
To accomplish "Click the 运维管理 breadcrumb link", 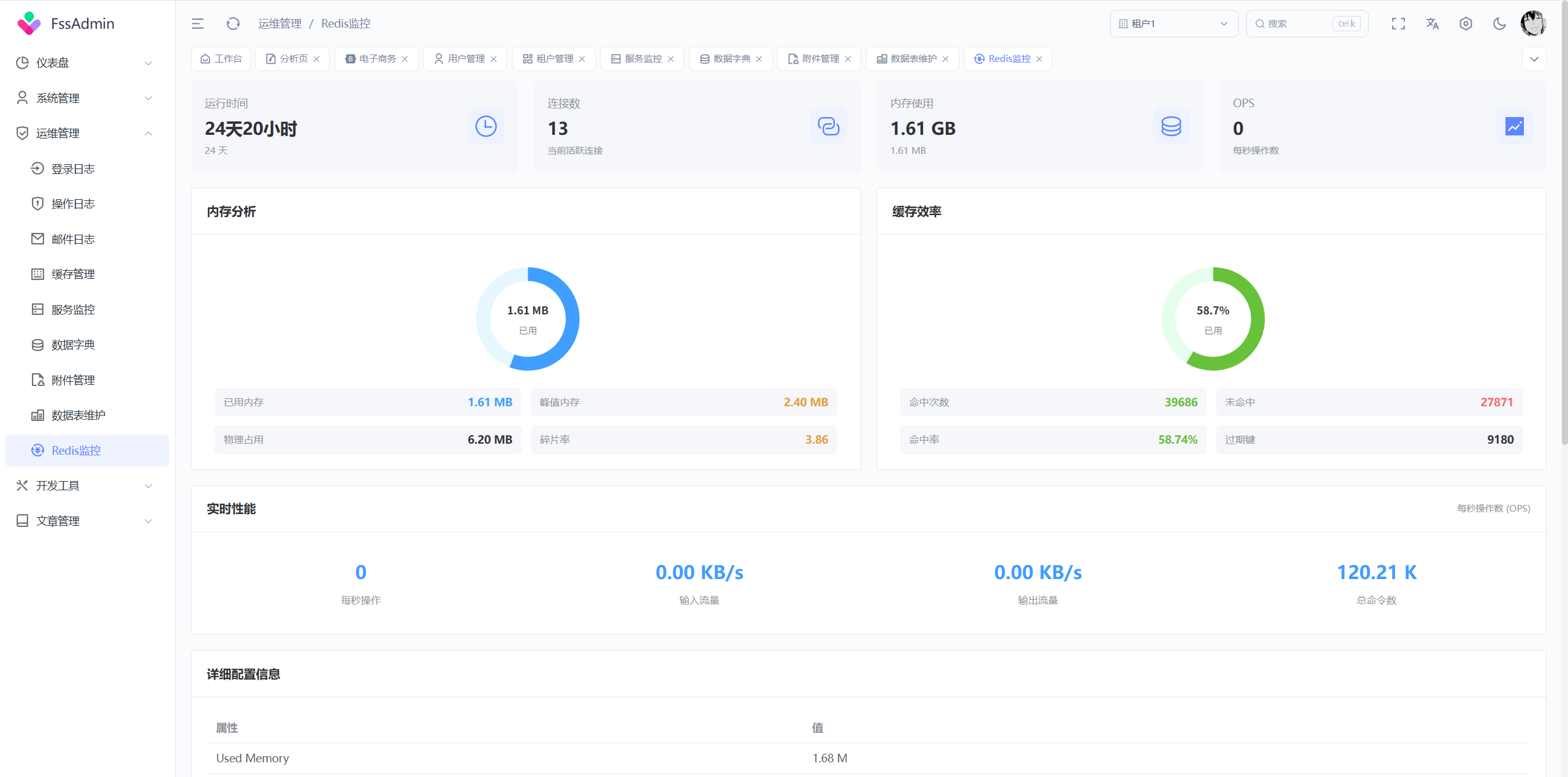I will click(x=280, y=24).
